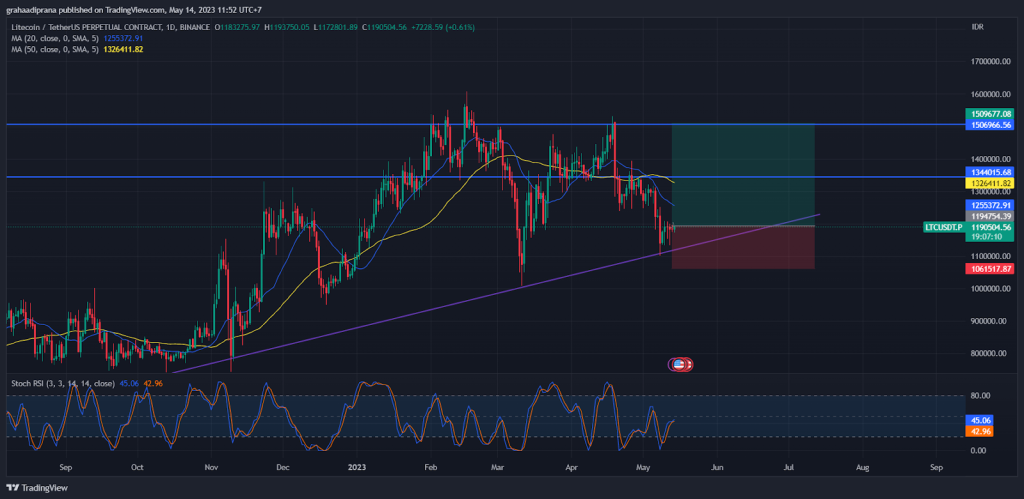Click the Nov label on time axis

point(211,468)
